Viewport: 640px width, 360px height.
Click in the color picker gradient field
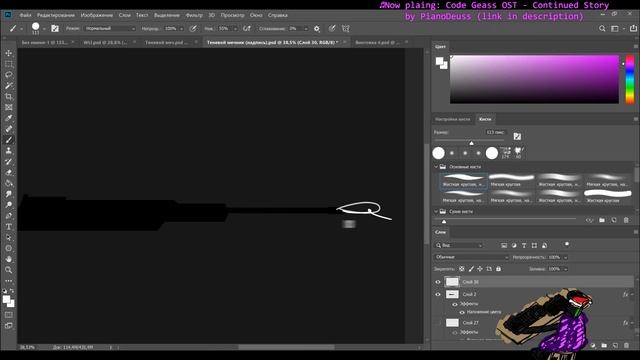coord(534,79)
